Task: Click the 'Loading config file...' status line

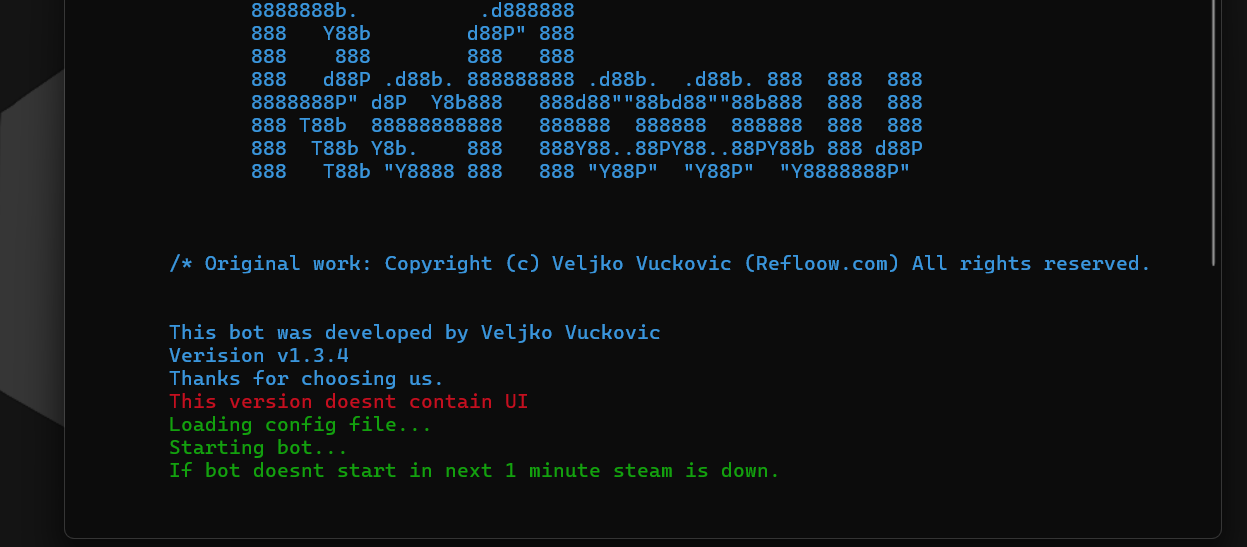Action: [x=300, y=425]
